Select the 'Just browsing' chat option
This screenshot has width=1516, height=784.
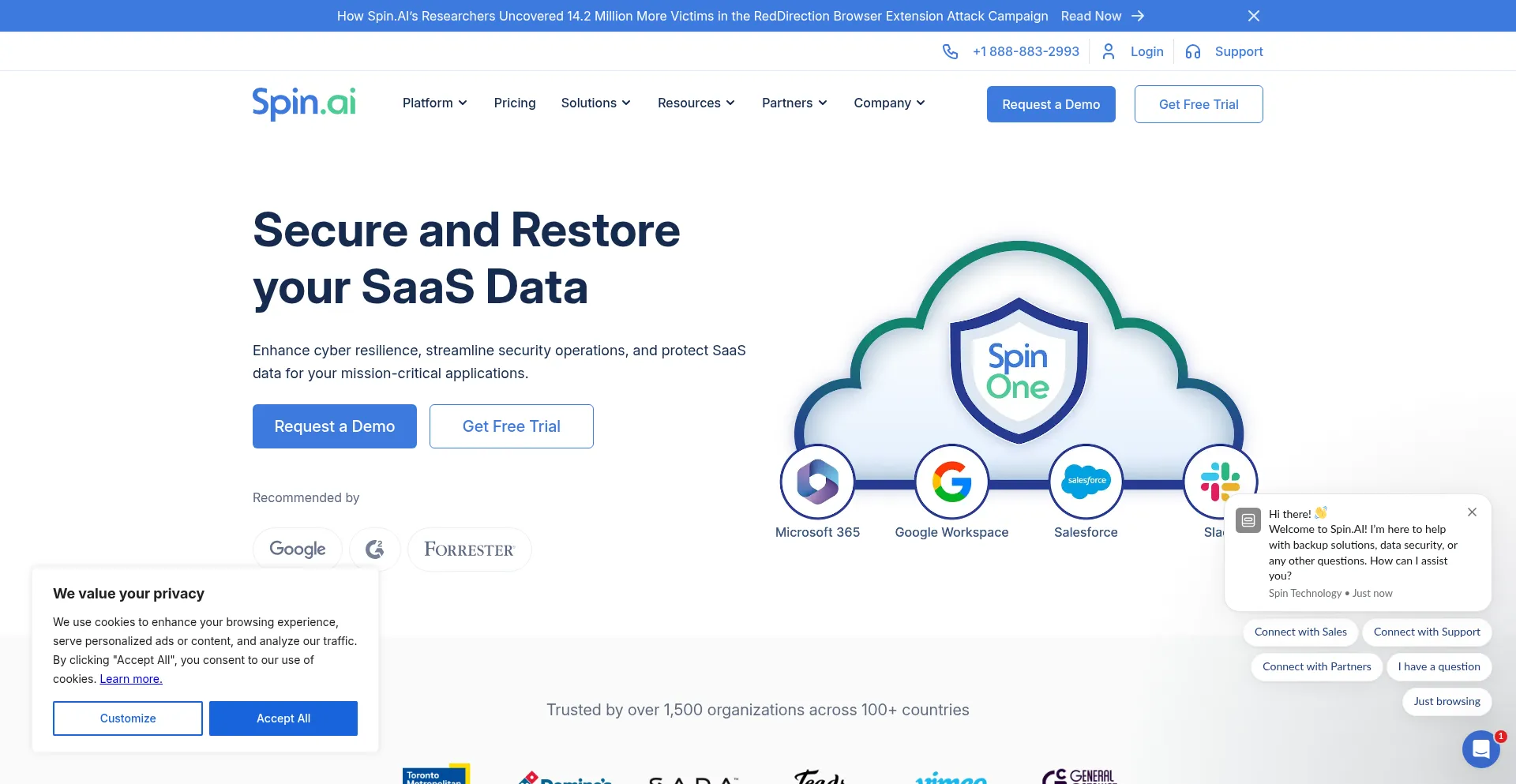click(x=1447, y=701)
